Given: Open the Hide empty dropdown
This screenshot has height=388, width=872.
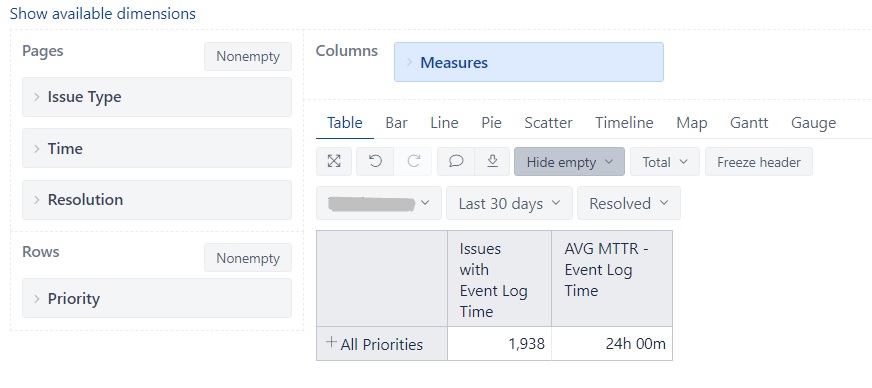Looking at the screenshot, I should (569, 162).
